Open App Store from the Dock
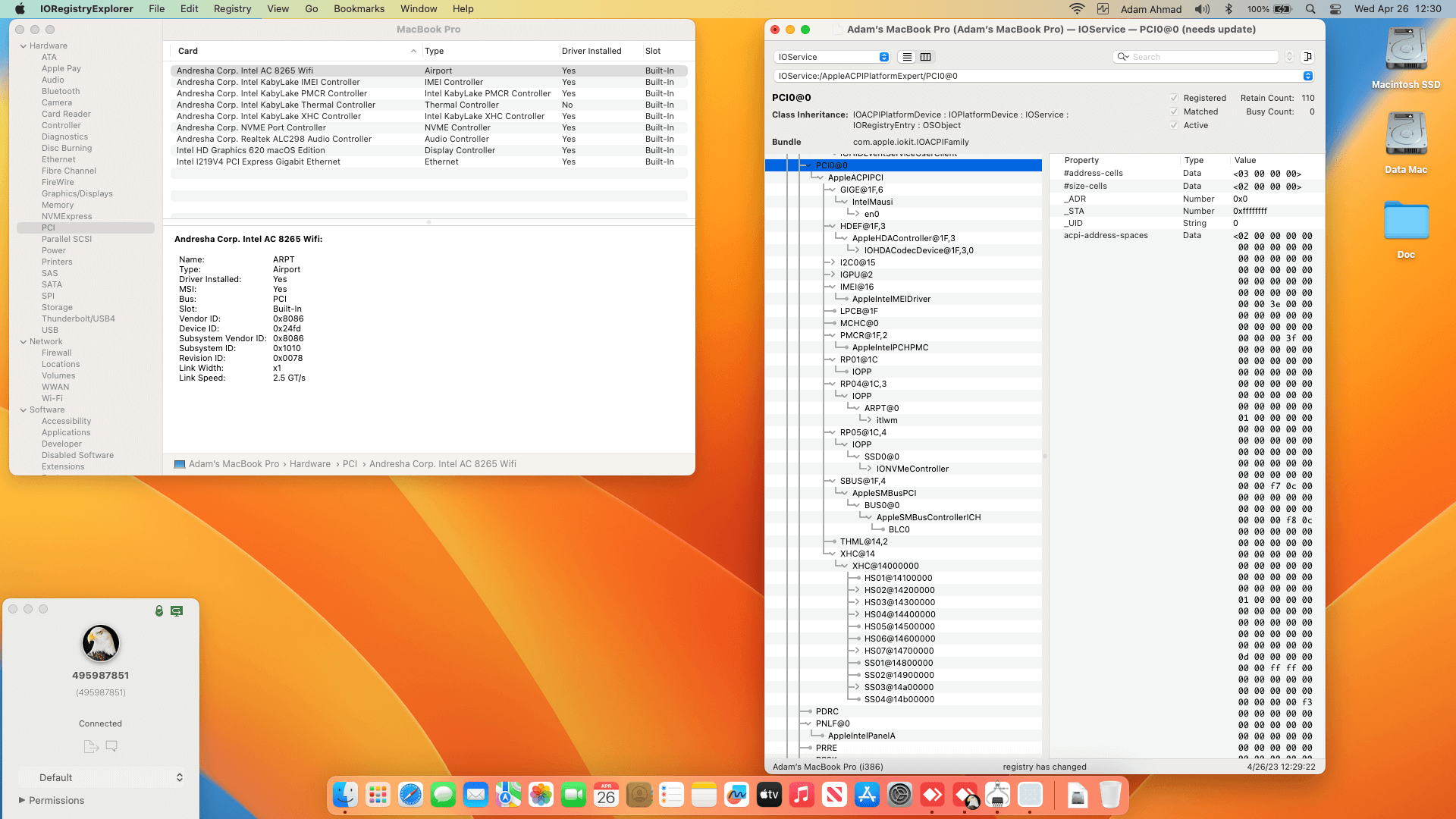1456x819 pixels. click(x=867, y=795)
